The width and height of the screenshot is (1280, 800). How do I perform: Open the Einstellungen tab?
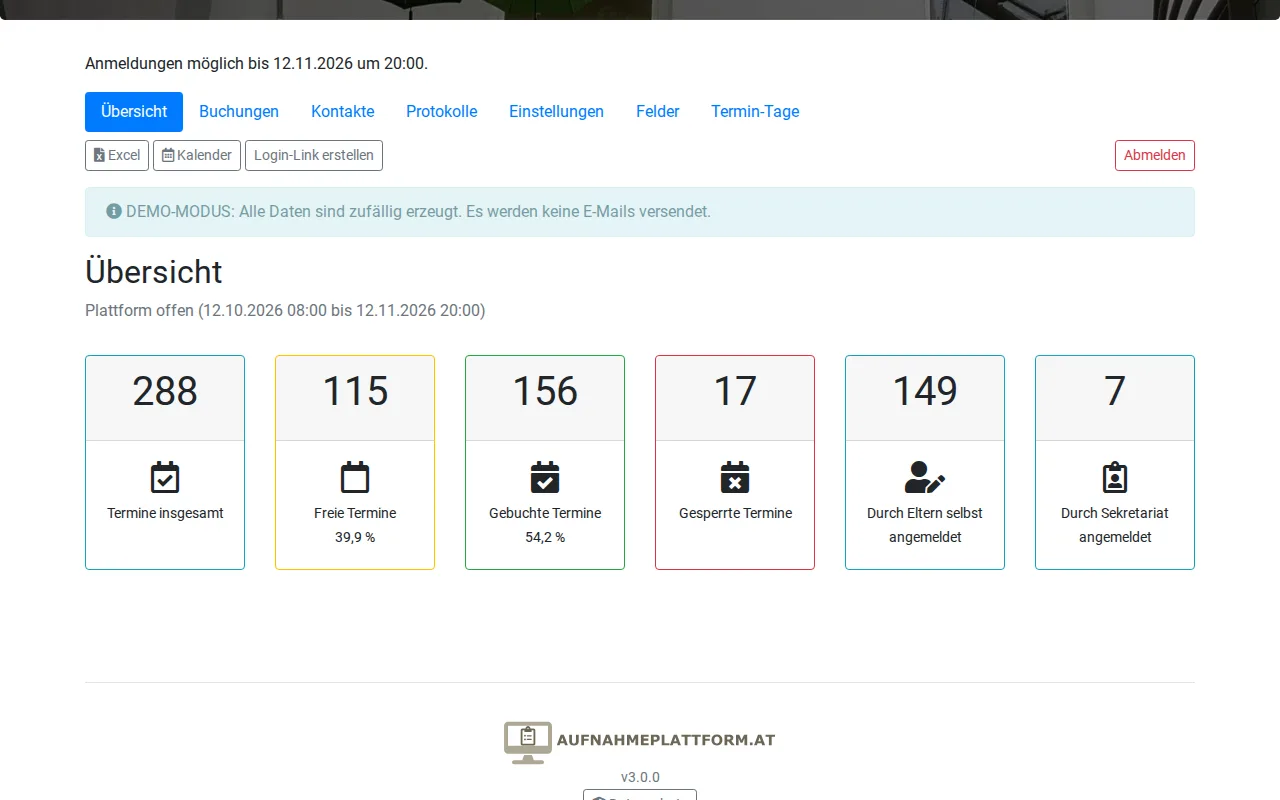pyautogui.click(x=556, y=112)
